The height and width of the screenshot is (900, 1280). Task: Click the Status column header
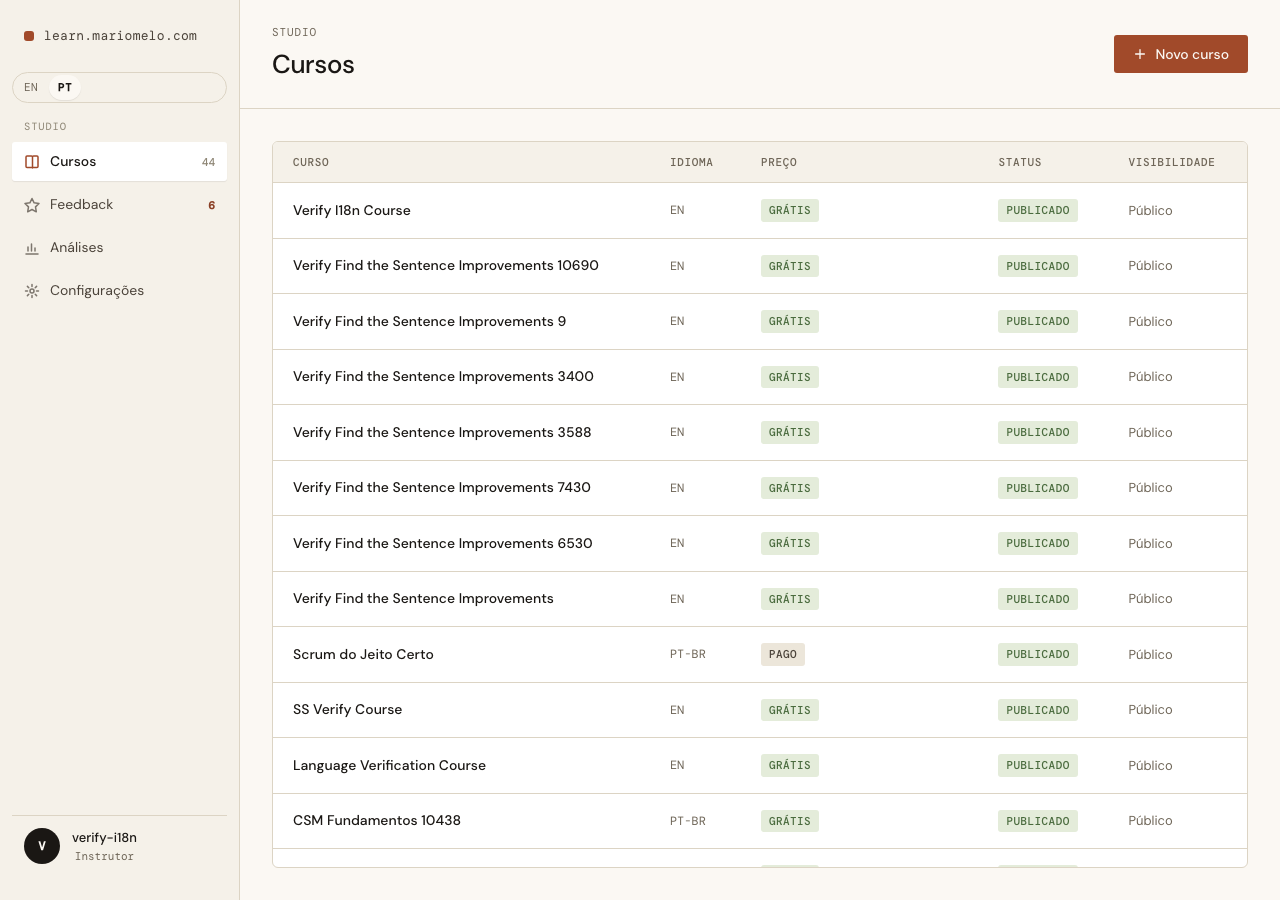(1020, 162)
